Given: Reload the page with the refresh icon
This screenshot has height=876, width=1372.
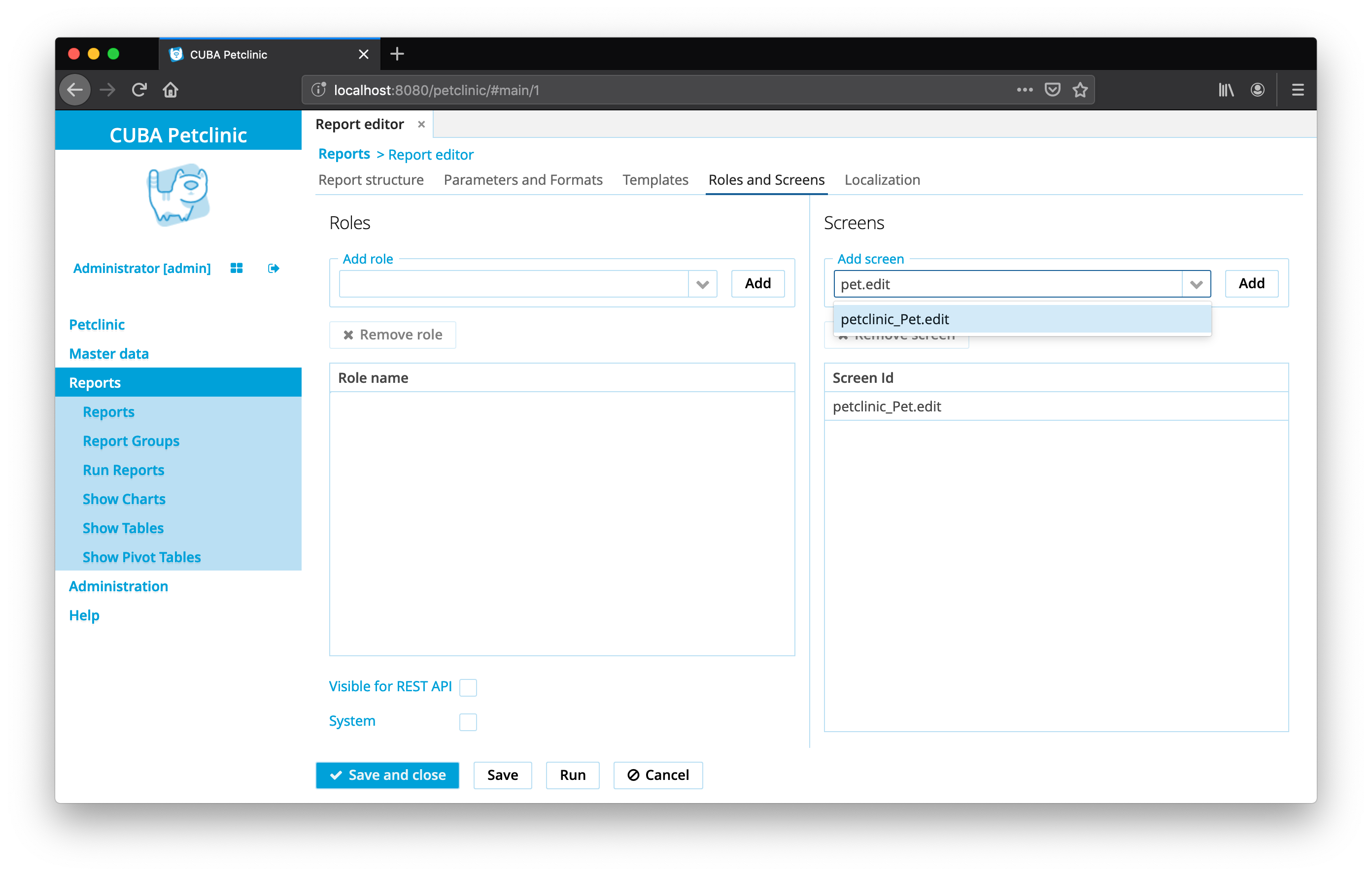Looking at the screenshot, I should (139, 90).
